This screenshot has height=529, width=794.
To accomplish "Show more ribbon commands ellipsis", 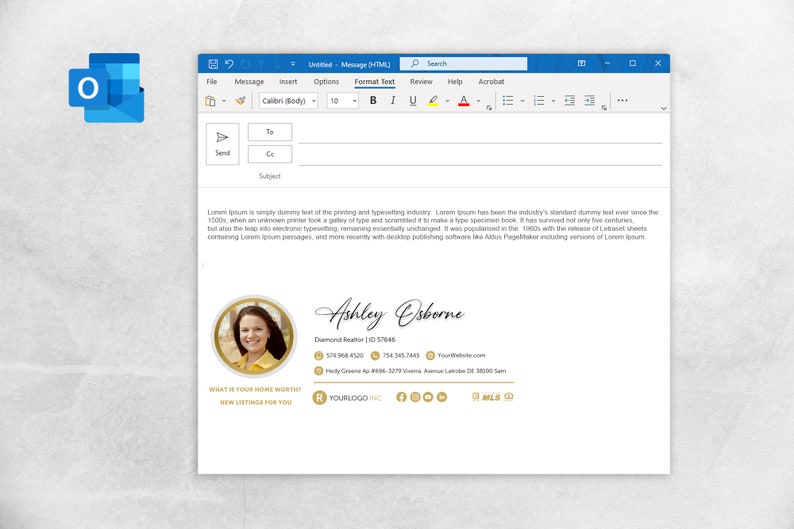I will 622,100.
